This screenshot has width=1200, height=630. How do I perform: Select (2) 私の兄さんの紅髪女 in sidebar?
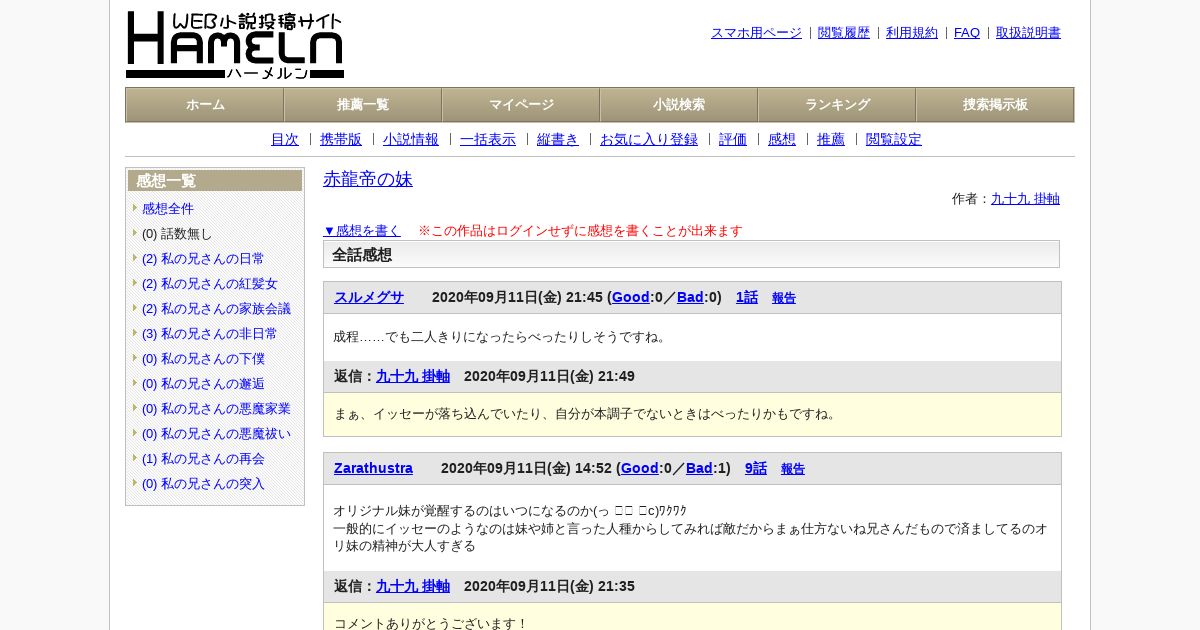tap(210, 283)
